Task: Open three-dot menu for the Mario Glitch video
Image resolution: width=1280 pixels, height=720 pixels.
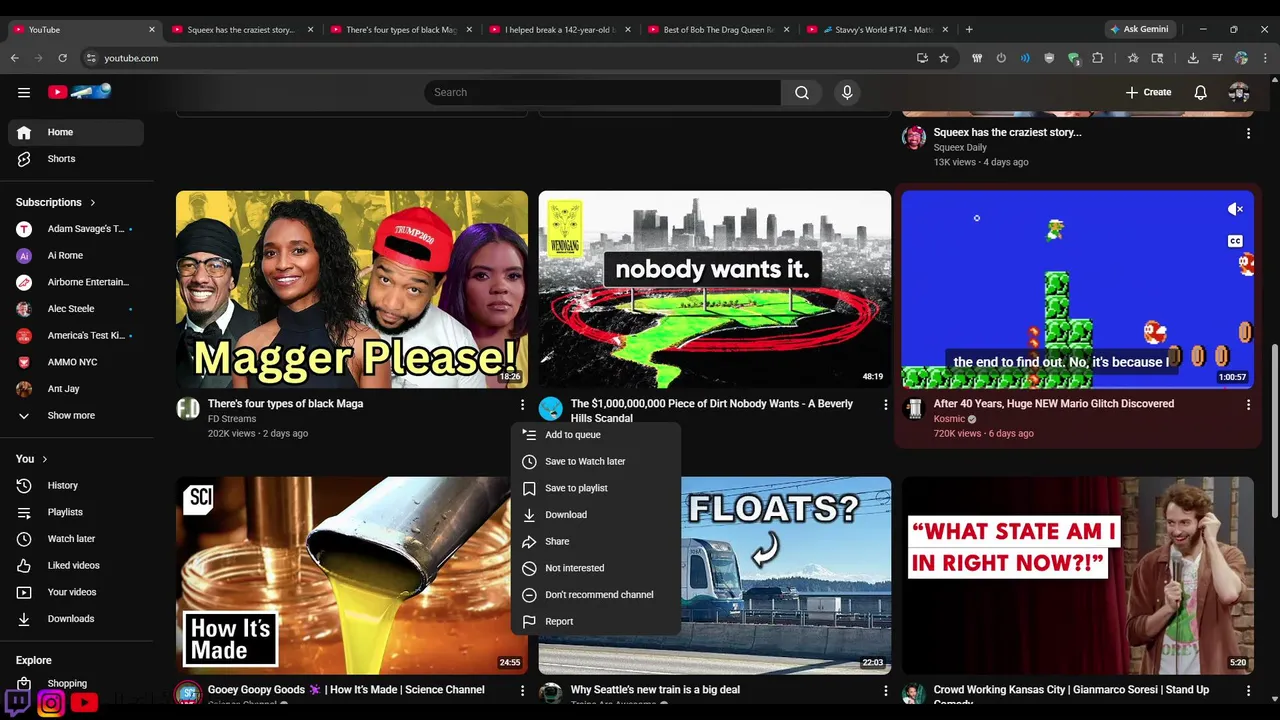Action: click(x=1248, y=405)
